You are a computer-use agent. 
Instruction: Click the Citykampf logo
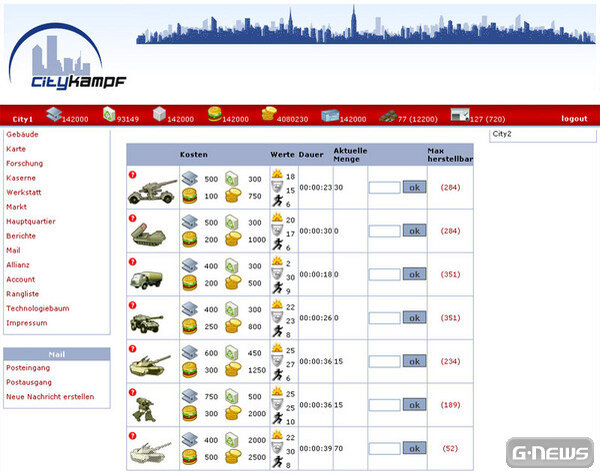[x=67, y=57]
